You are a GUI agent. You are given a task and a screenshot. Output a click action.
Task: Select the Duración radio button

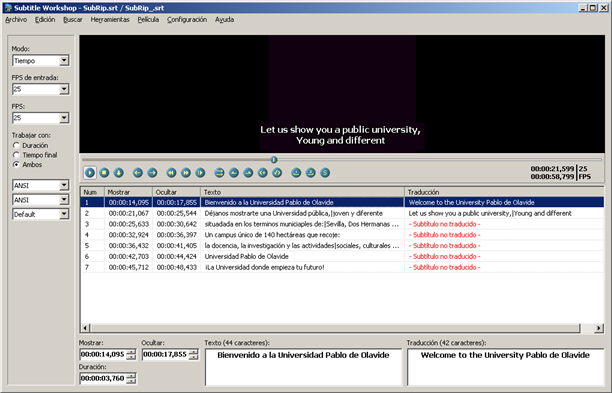click(x=16, y=145)
